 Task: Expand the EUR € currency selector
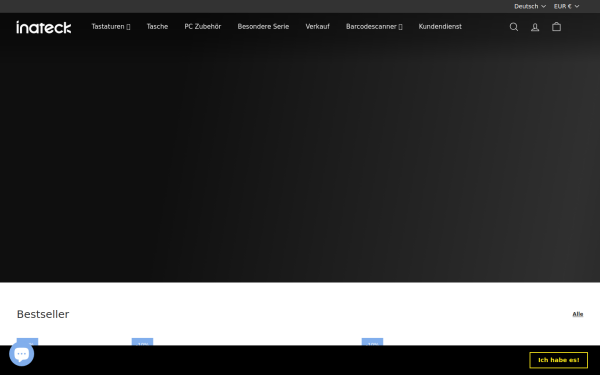coord(566,7)
